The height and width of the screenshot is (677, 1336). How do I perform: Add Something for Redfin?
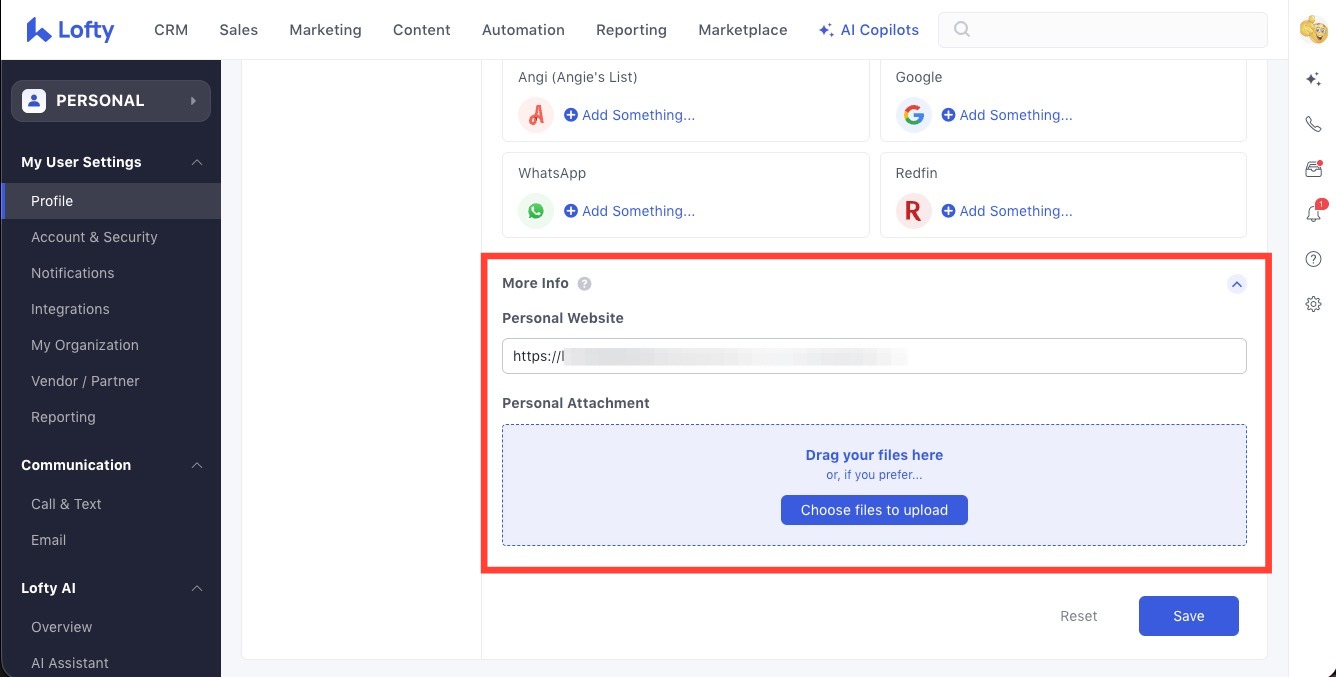[1007, 211]
